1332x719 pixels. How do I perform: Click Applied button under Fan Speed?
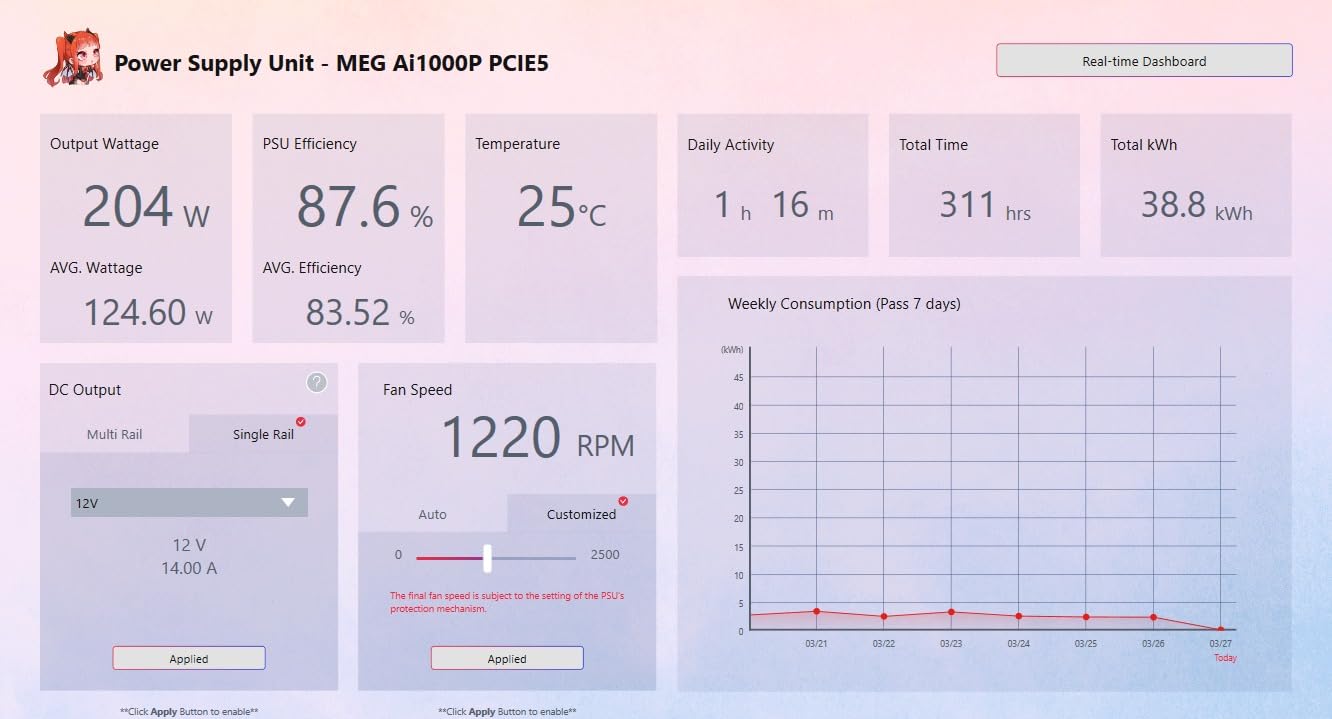[507, 658]
